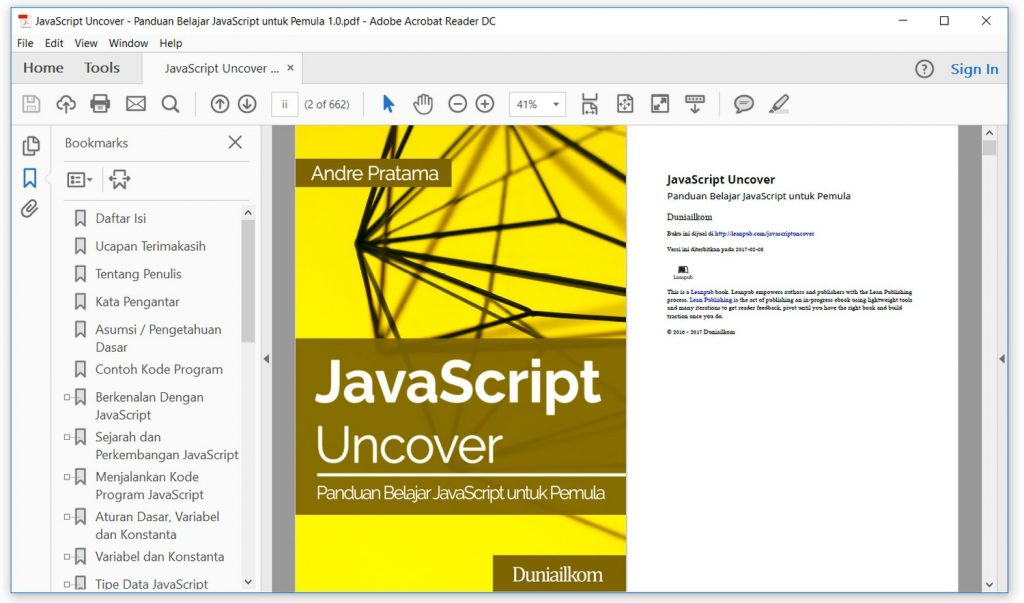This screenshot has width=1024, height=603.
Task: Expand Variabel dan Konstanta bookmark
Action: point(67,557)
